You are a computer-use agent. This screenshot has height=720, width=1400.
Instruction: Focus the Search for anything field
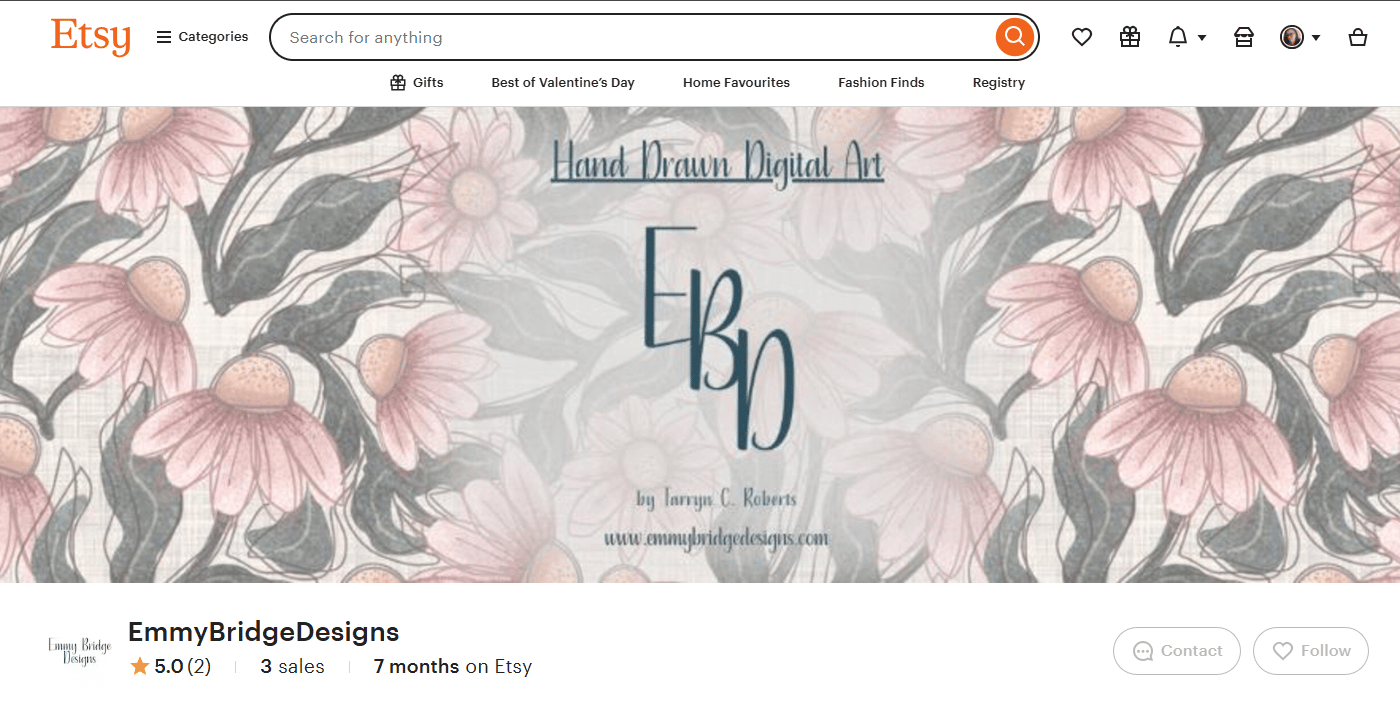[640, 37]
